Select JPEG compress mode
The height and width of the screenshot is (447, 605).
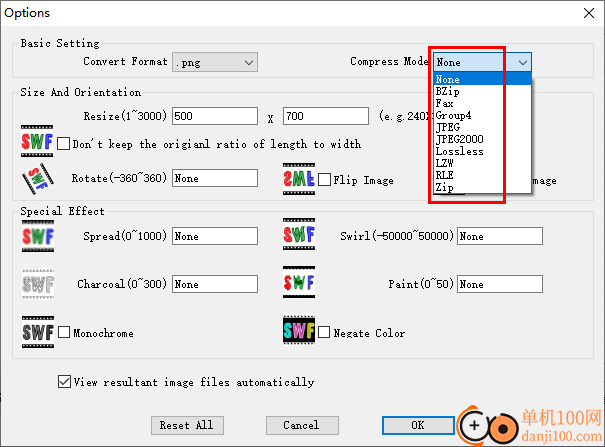(482, 127)
